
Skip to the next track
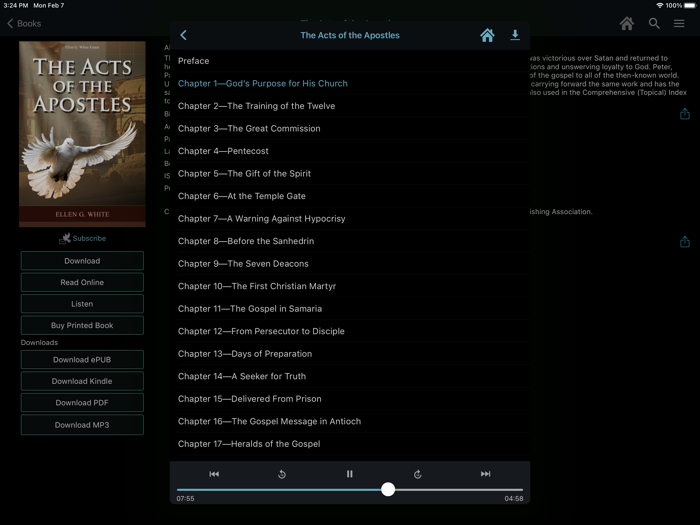485,474
